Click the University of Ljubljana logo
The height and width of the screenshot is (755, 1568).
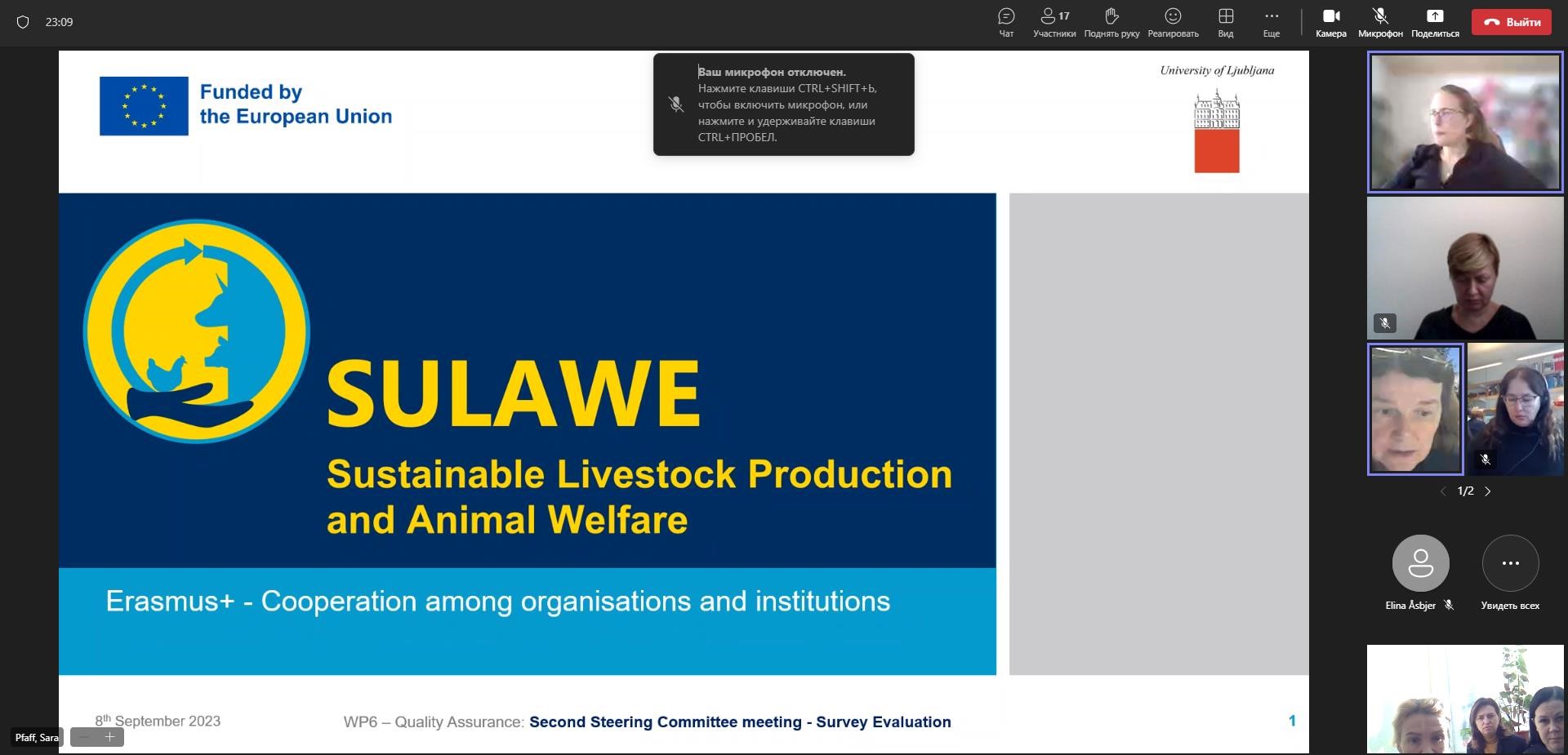click(1217, 121)
